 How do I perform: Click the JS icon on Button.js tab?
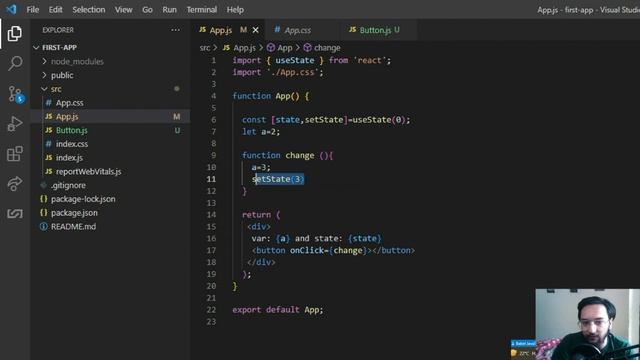(x=352, y=30)
